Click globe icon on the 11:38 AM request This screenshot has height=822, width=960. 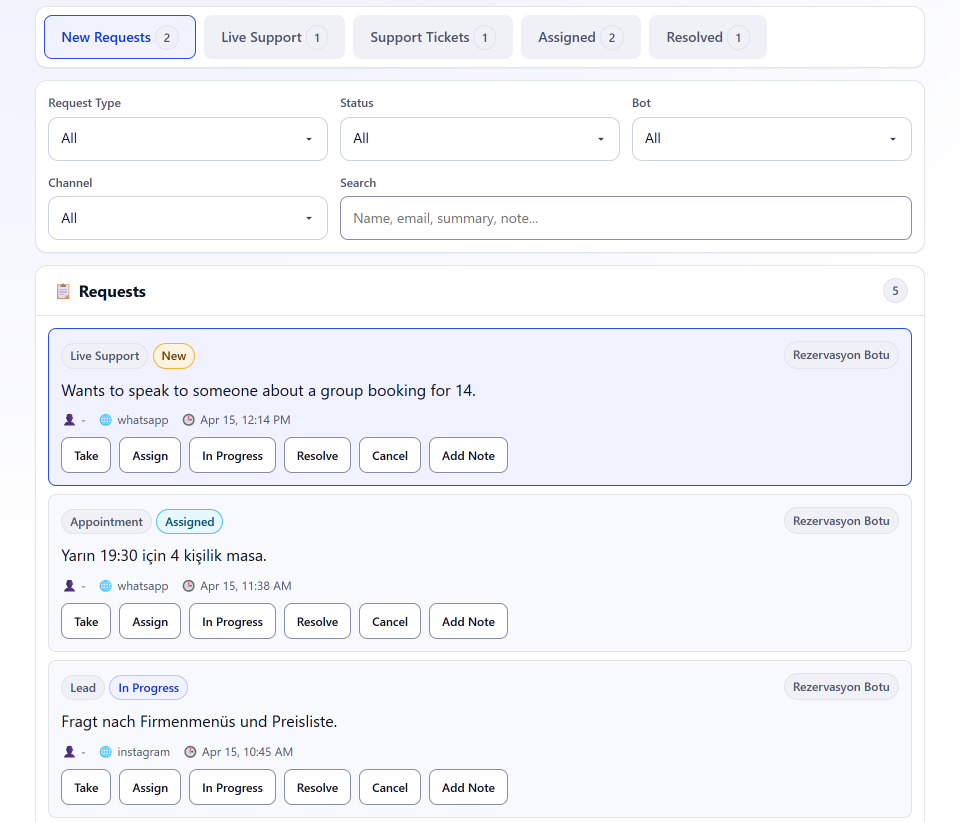(106, 586)
